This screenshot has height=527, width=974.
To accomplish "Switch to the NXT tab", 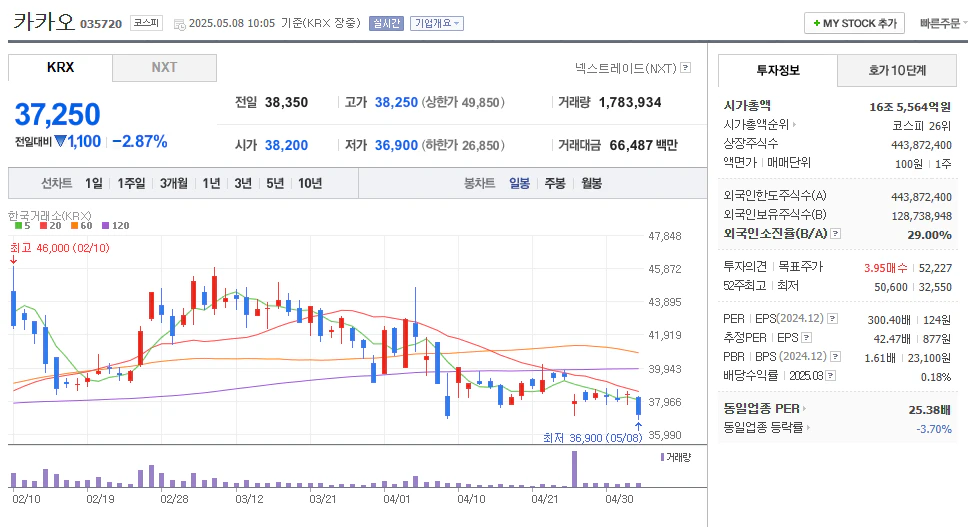I will click(165, 67).
